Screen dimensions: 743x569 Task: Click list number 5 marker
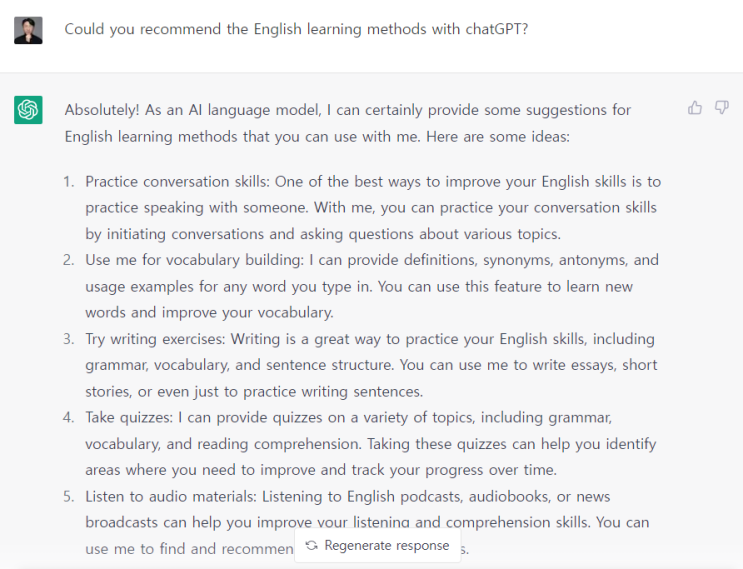pos(69,497)
